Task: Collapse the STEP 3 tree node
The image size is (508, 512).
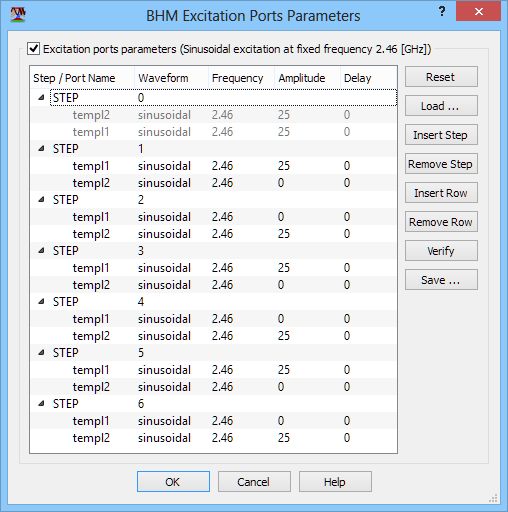Action: click(x=41, y=250)
